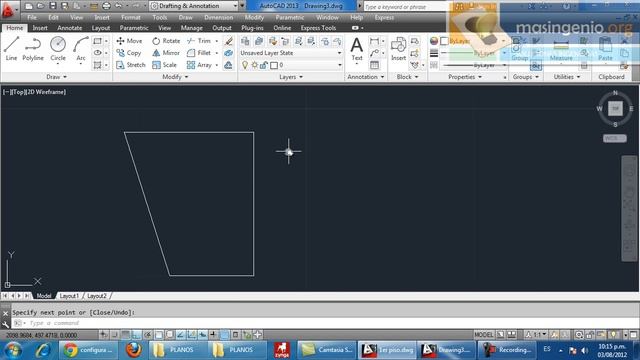Open the Parametric menu in menu bar
Screen dimensions: 640x360
tap(289, 18)
